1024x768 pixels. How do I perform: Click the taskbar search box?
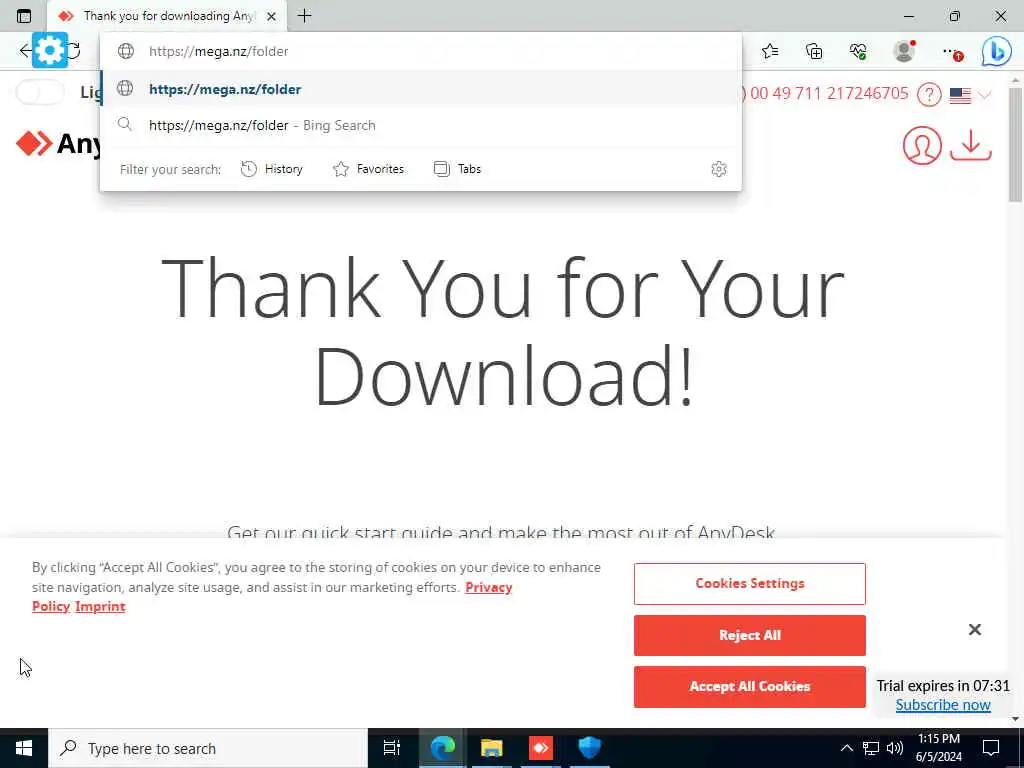click(208, 748)
